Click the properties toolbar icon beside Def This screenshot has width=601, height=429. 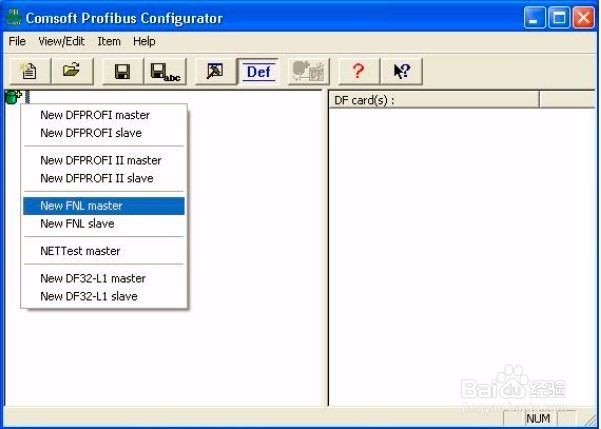[x=215, y=71]
